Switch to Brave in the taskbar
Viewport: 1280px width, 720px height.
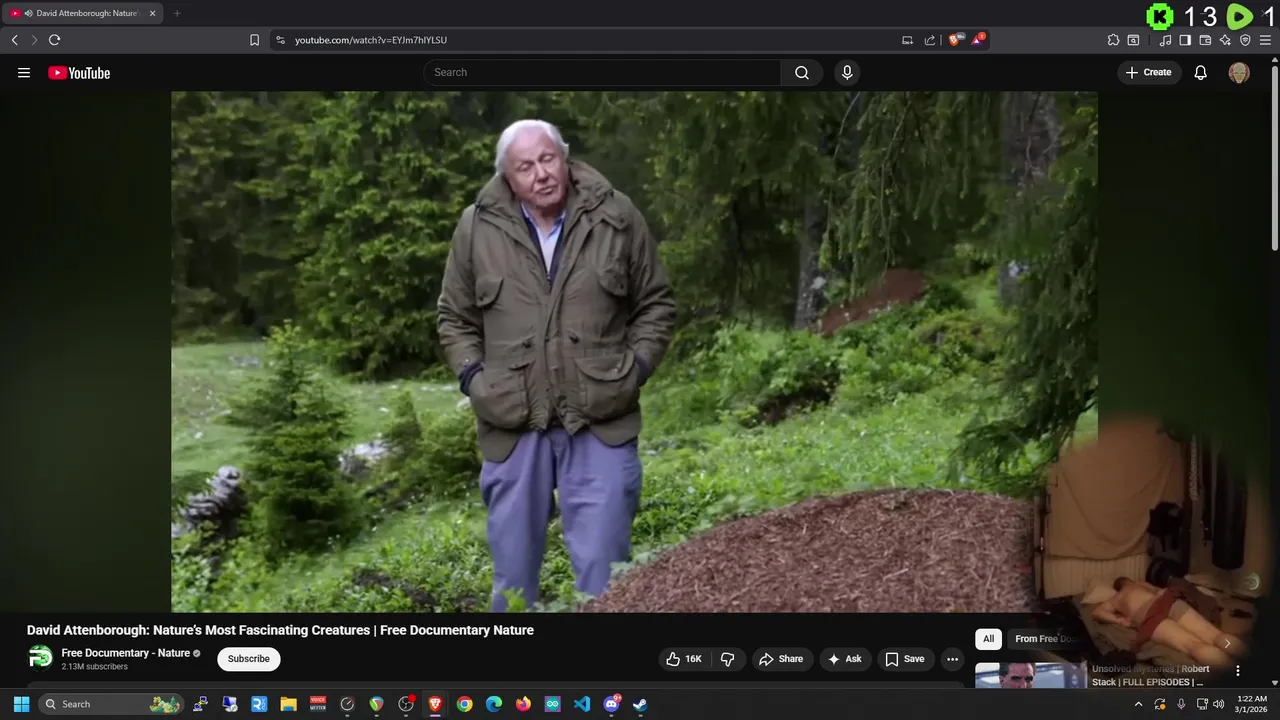[435, 704]
